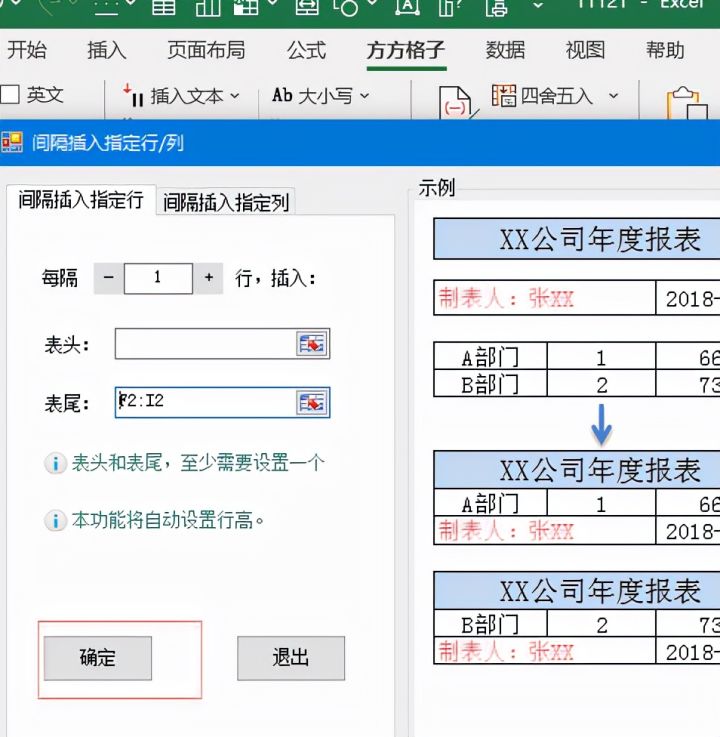720x737 pixels.
Task: Open the 开始 ribbon tab
Action: (27, 50)
